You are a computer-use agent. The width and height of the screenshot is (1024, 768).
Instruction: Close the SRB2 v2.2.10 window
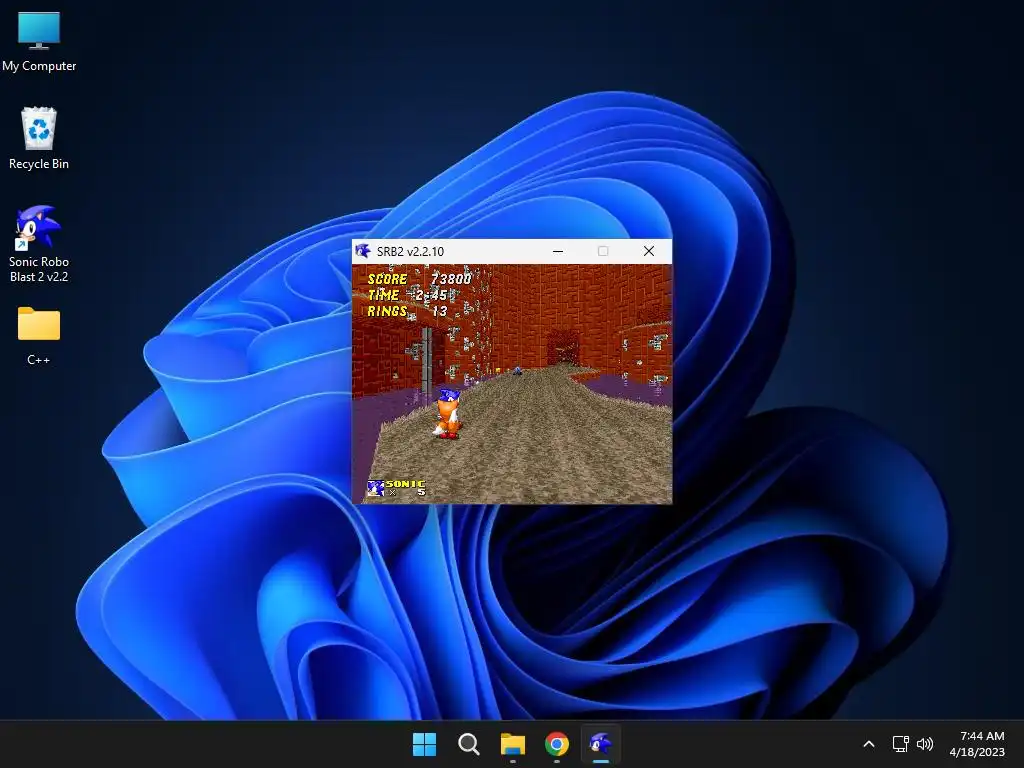point(648,251)
